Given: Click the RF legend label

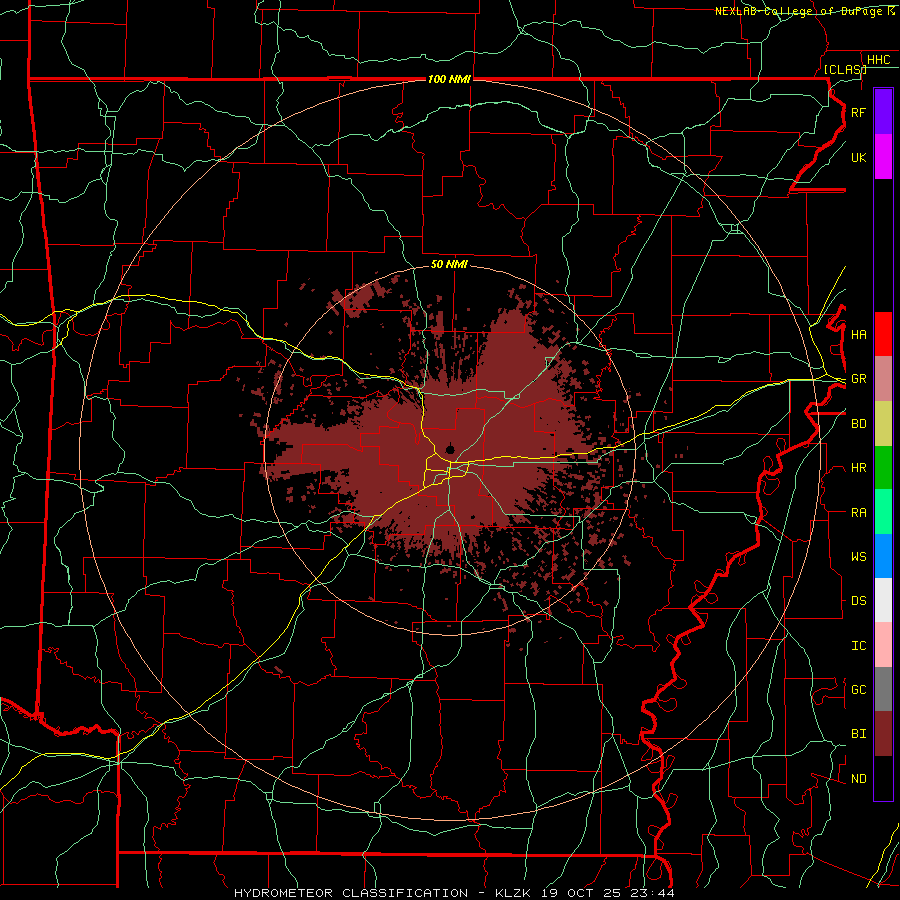Looking at the screenshot, I should (x=858, y=112).
